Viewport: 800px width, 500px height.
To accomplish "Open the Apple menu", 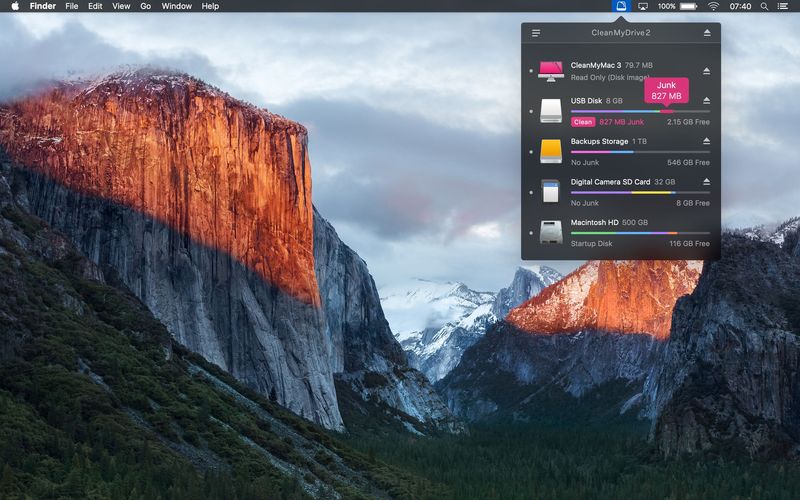I will click(15, 6).
